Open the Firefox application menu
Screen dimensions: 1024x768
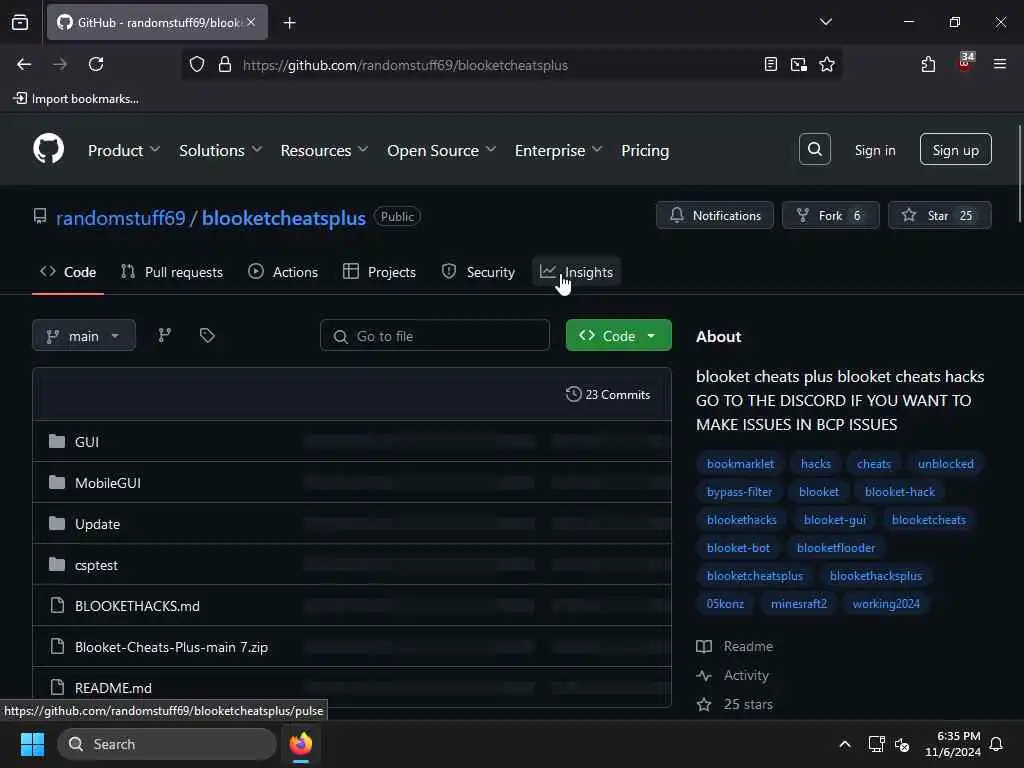[999, 64]
